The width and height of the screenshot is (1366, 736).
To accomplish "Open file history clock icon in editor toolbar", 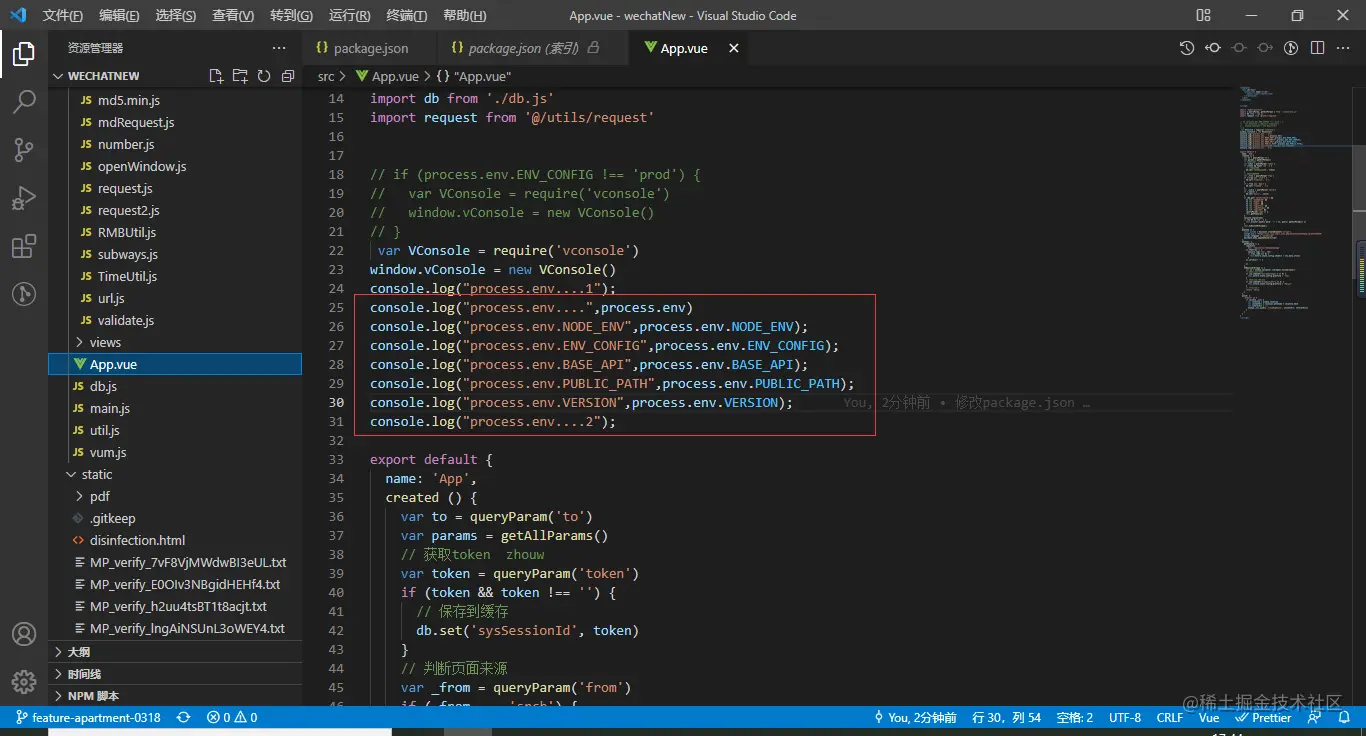I will coord(1187,48).
